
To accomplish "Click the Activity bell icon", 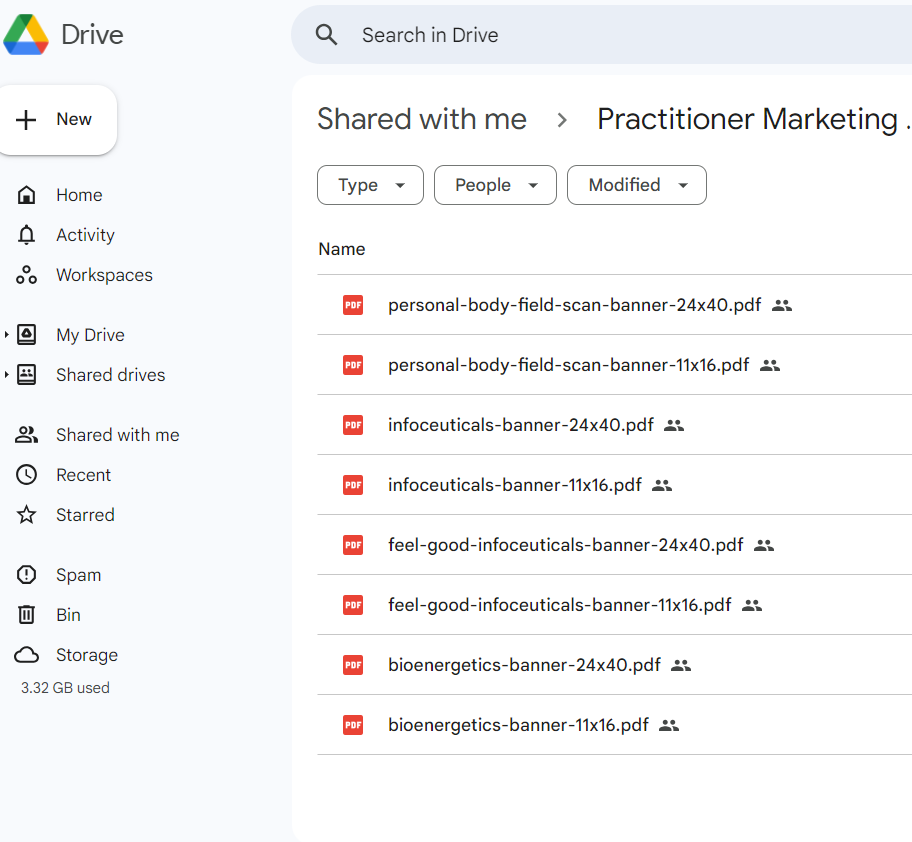I will pyautogui.click(x=26, y=235).
